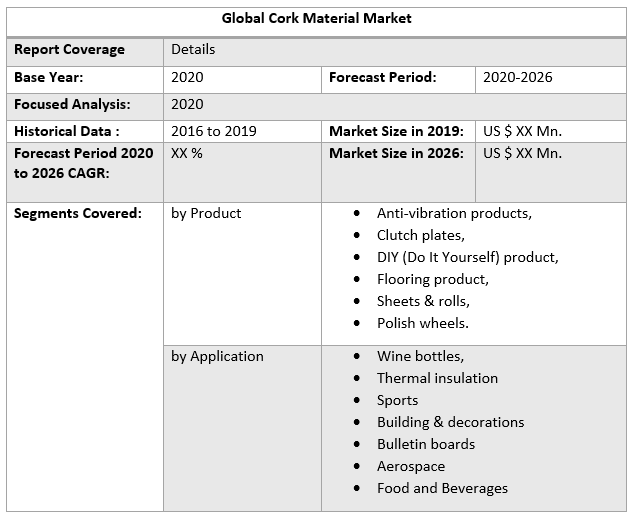Select the '2020-2026' forecast period value

tap(517, 77)
